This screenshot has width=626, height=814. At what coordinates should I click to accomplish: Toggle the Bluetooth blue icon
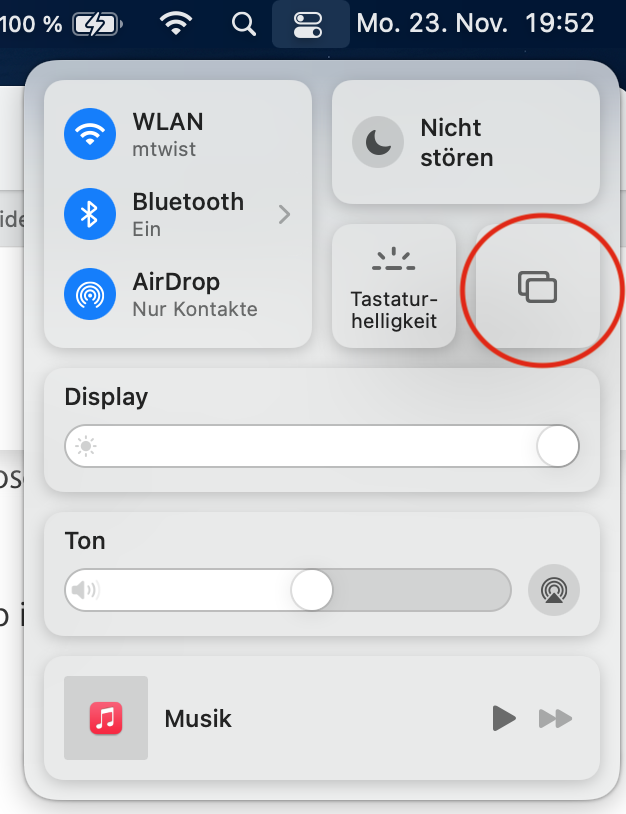(x=90, y=214)
